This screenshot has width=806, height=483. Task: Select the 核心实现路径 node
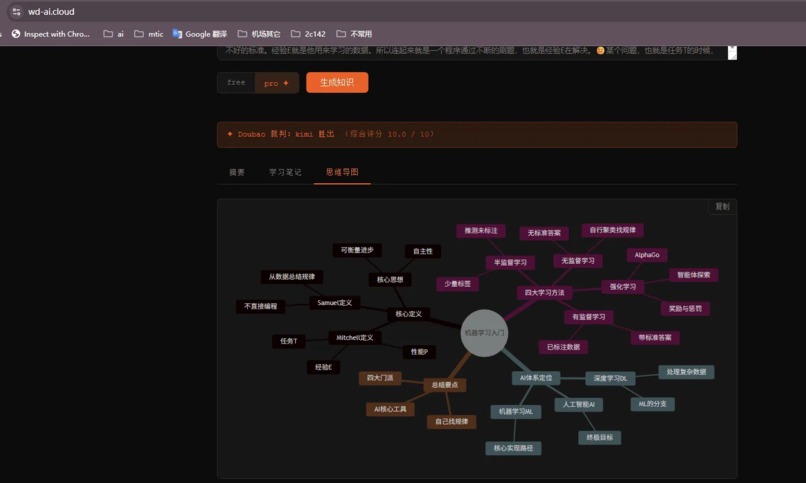point(514,448)
